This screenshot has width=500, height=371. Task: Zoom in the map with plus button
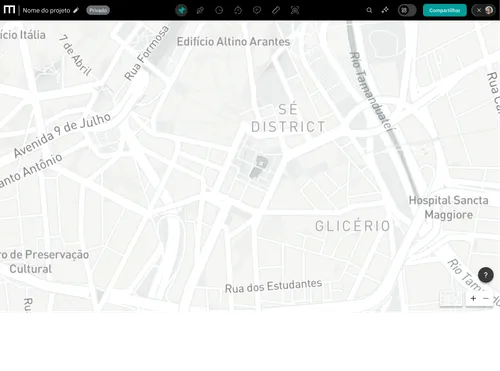click(x=473, y=298)
